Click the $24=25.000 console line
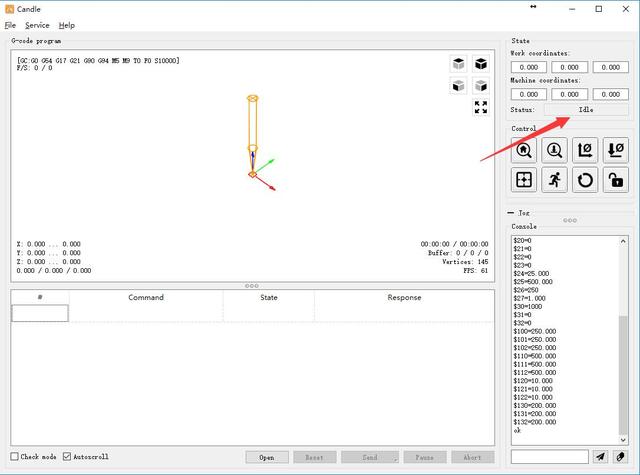640x475 pixels. click(531, 273)
